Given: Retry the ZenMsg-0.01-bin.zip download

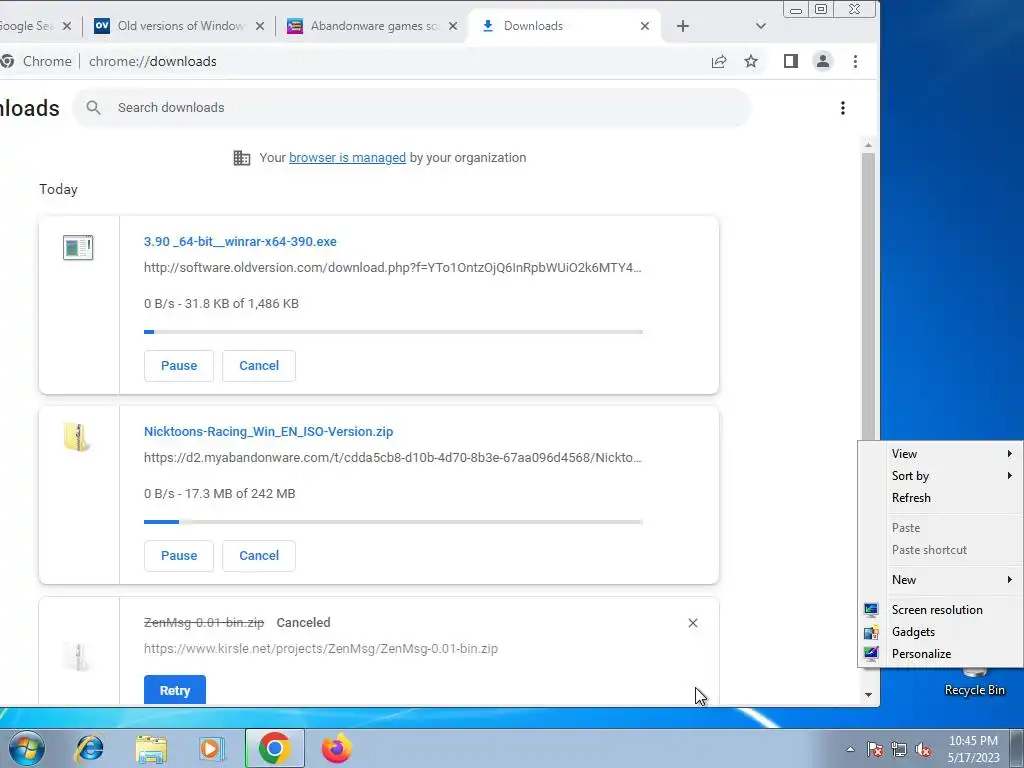Looking at the screenshot, I should click(x=175, y=690).
